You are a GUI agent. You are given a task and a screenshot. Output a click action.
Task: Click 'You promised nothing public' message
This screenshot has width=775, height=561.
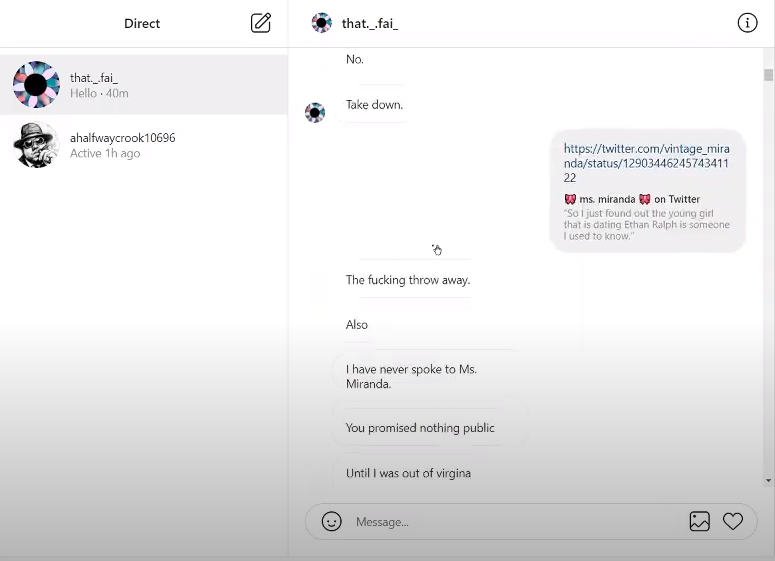pos(420,428)
